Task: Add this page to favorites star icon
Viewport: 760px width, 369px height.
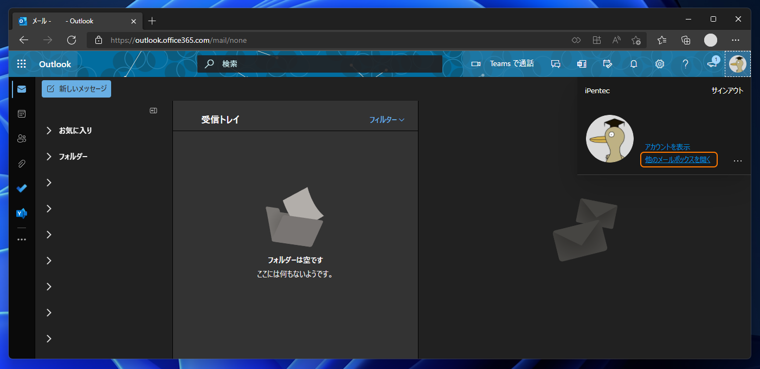Action: [x=636, y=40]
